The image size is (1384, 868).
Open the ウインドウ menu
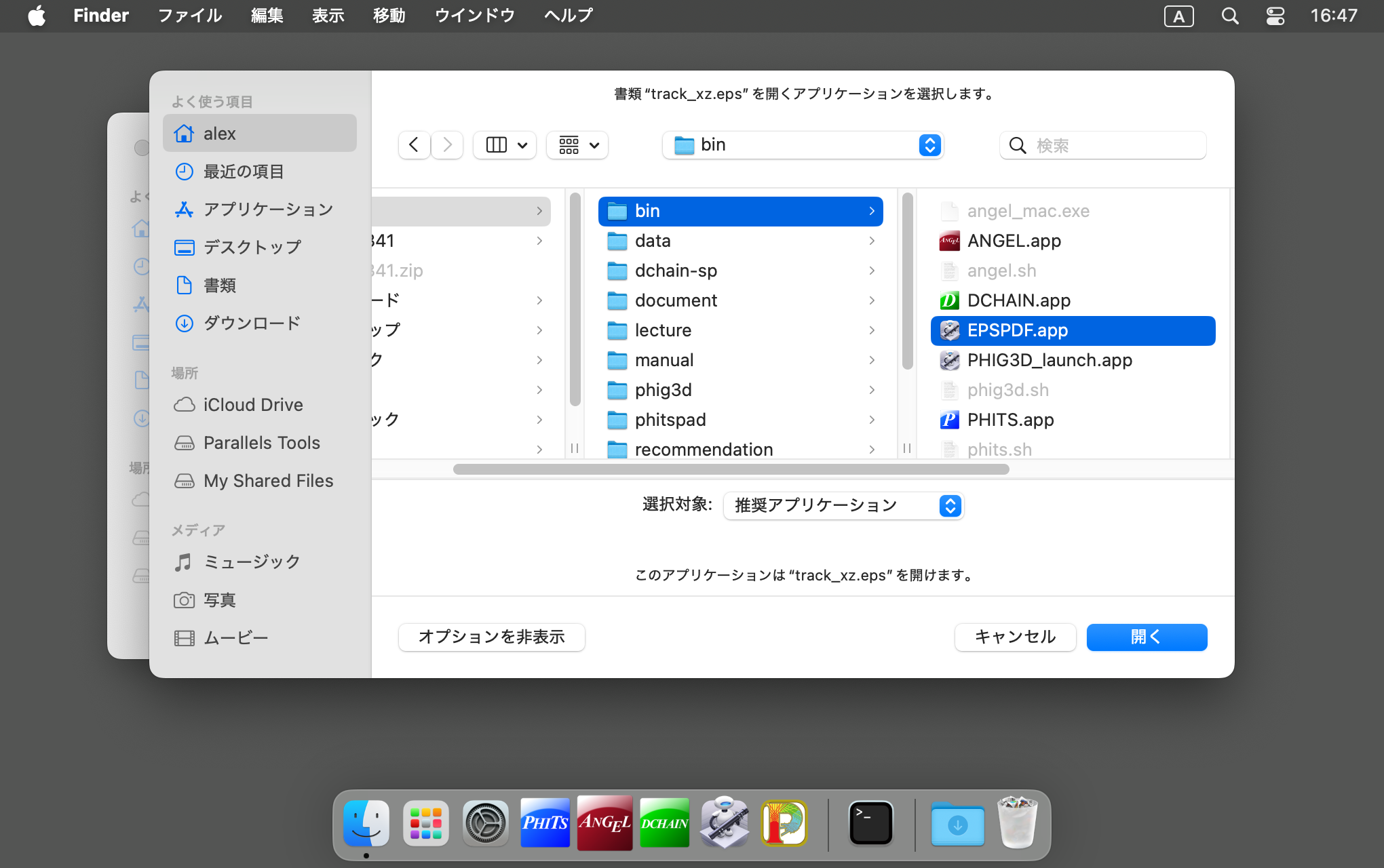pyautogui.click(x=474, y=16)
